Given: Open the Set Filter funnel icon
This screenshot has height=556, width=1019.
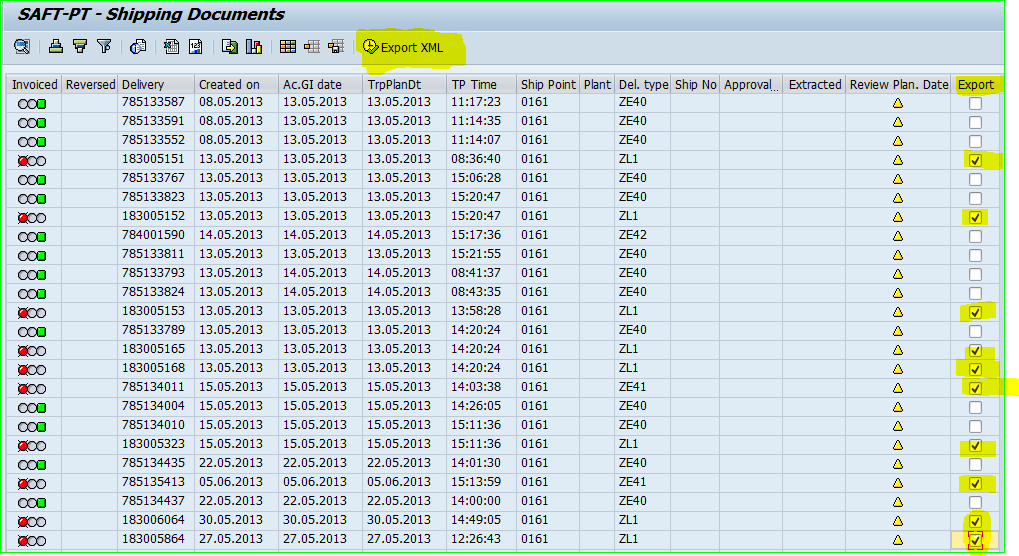Looking at the screenshot, I should click(x=104, y=46).
